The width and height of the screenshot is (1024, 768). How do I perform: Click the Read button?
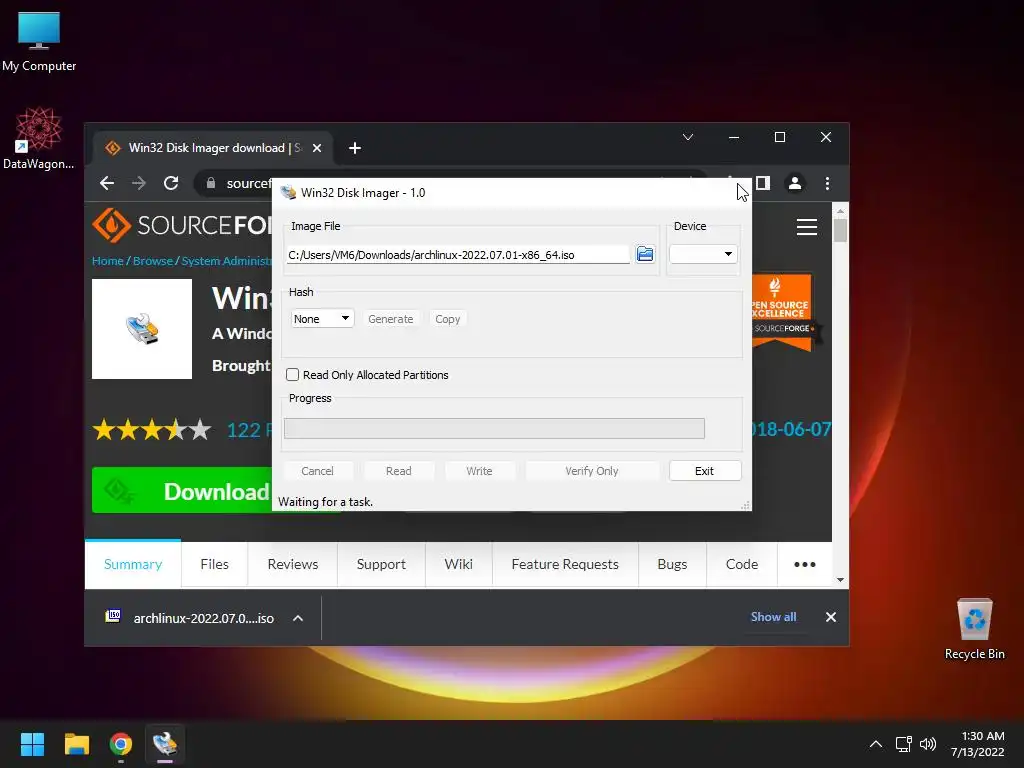point(398,471)
